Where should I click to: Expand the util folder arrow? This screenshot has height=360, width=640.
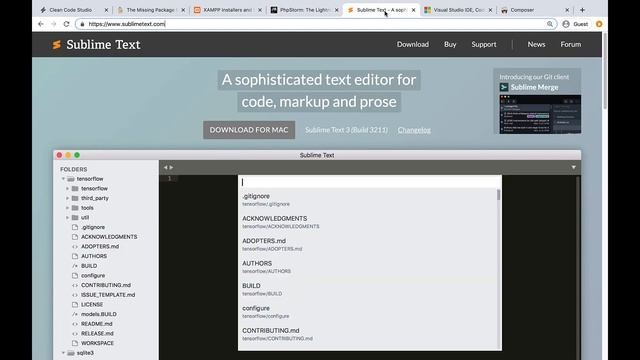[x=67, y=218]
